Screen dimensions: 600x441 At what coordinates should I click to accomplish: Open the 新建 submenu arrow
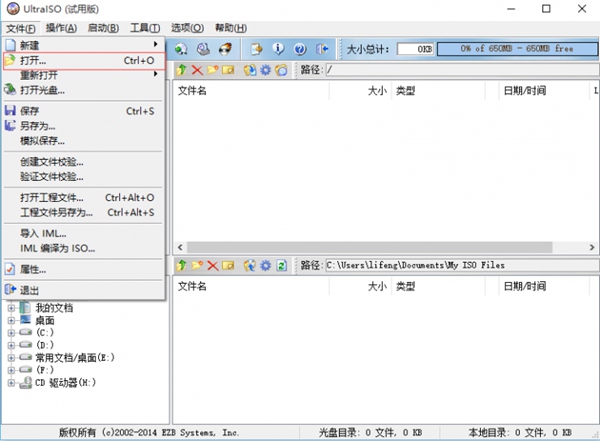click(x=155, y=44)
